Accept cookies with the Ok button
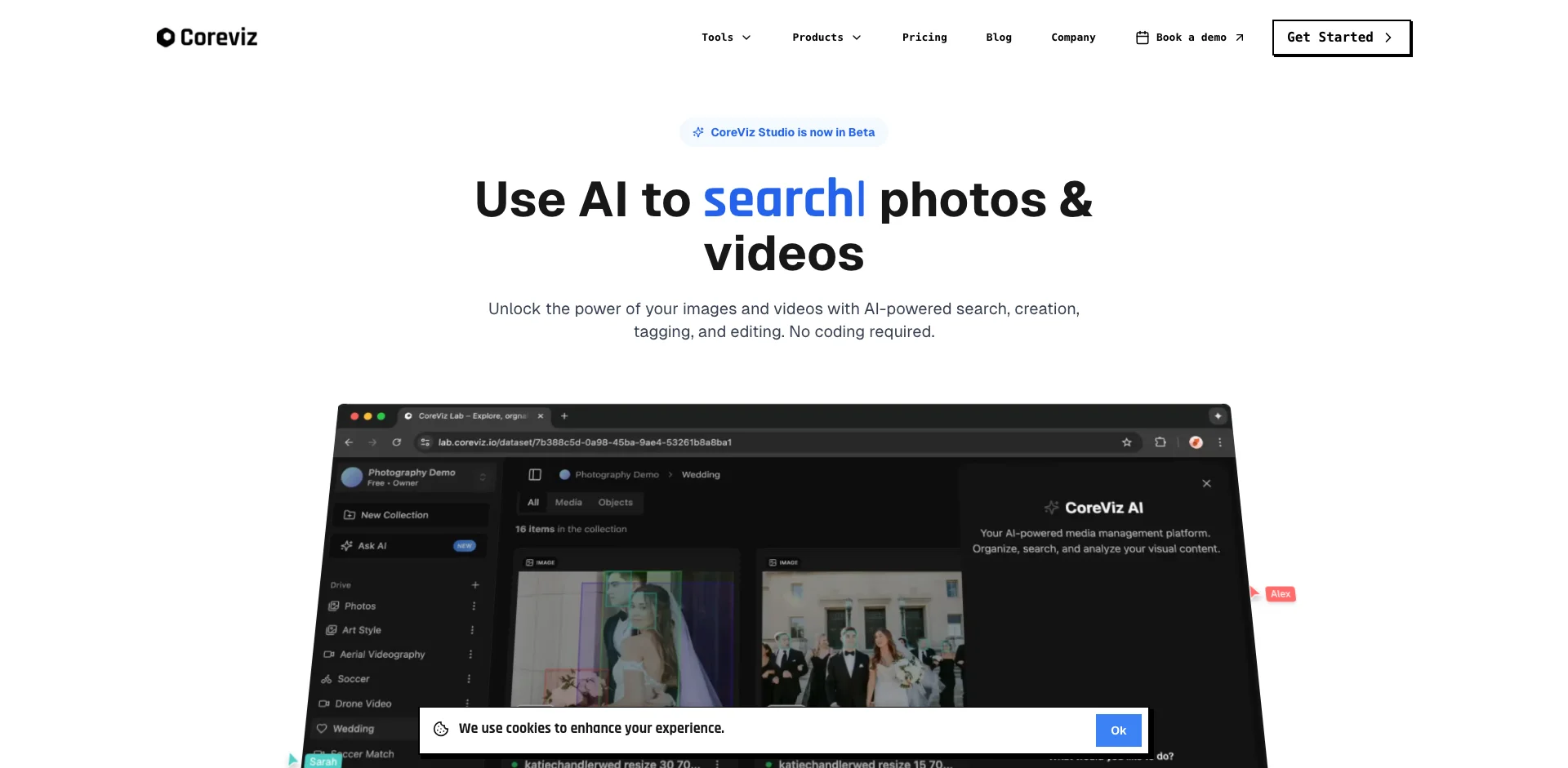The width and height of the screenshot is (1568, 768). click(1117, 730)
